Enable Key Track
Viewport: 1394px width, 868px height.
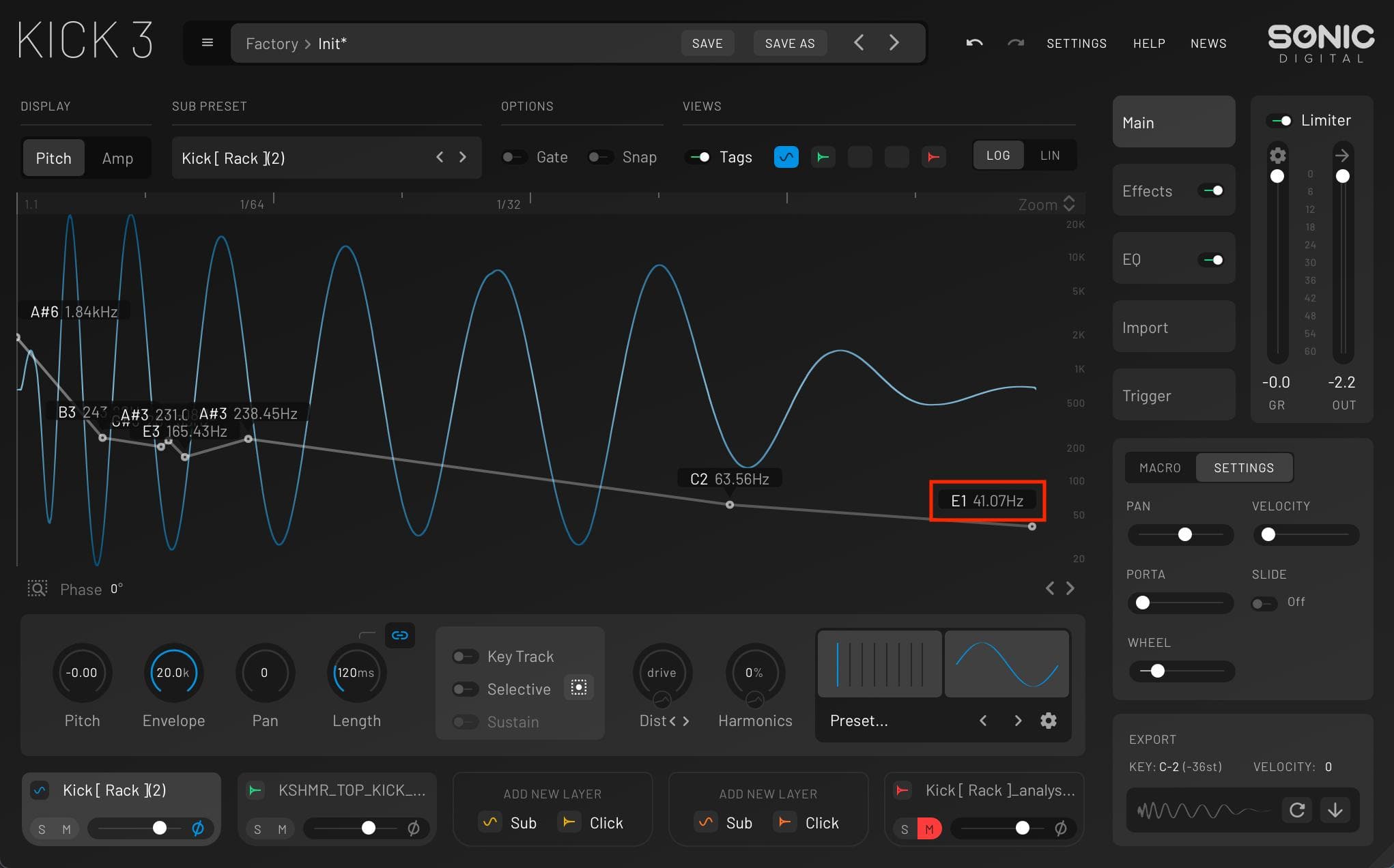(x=464, y=656)
